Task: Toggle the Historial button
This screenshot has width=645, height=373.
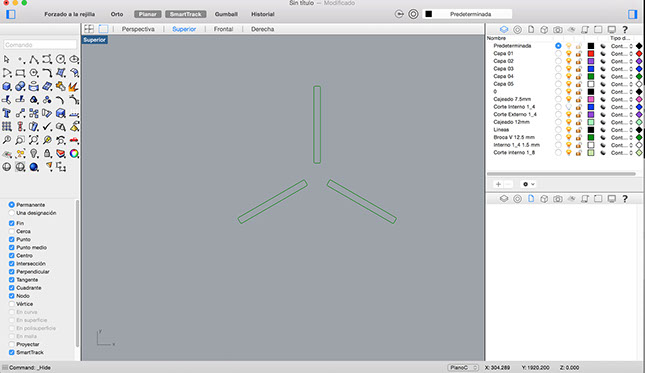Action: tap(262, 14)
